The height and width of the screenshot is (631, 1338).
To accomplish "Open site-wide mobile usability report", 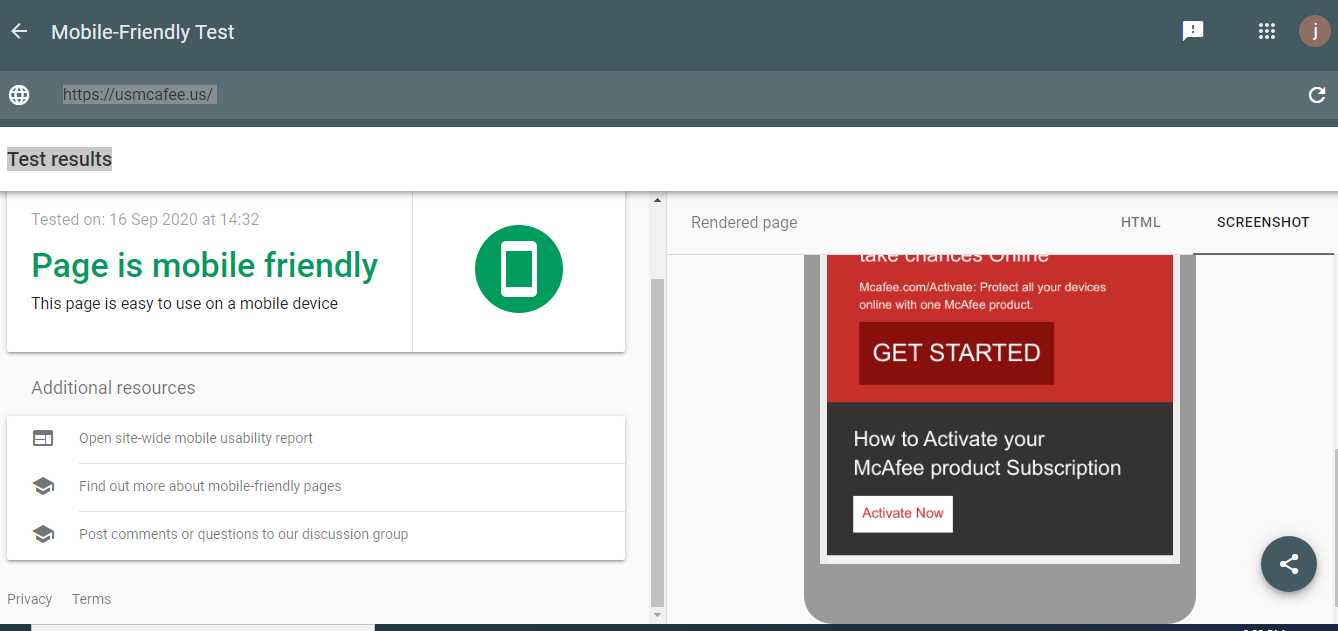I will tap(196, 438).
